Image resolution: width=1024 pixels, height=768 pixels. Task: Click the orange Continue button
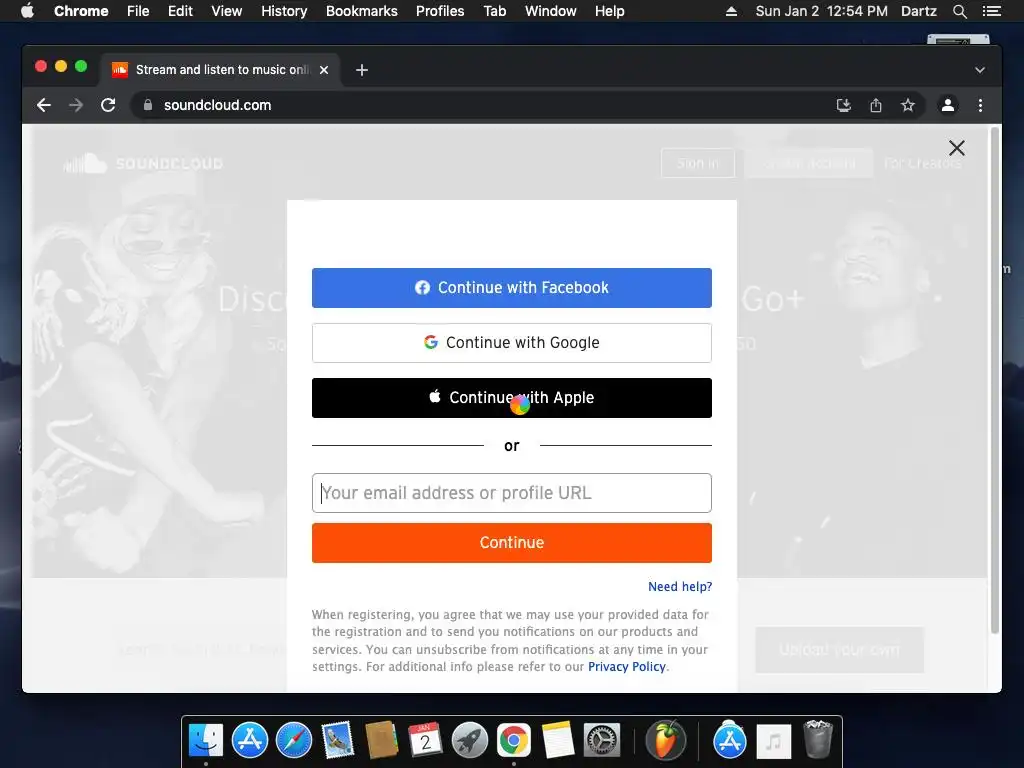coord(511,543)
